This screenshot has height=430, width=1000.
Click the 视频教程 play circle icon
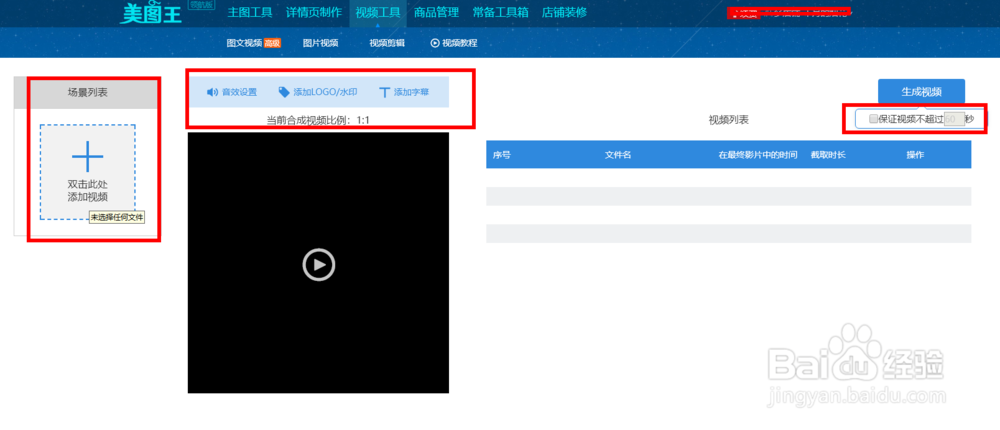tap(435, 43)
